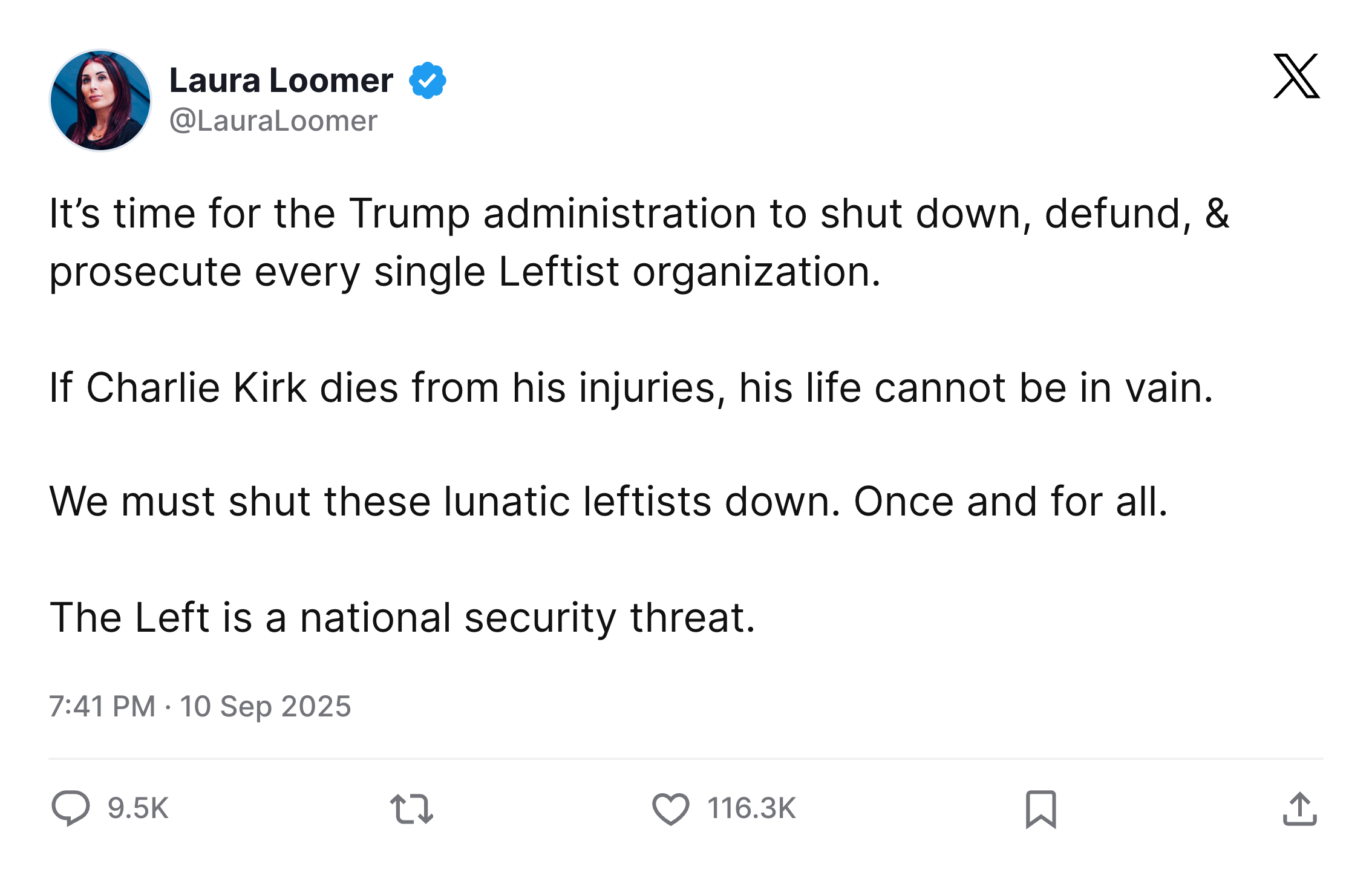Repost the tweet using the retweet icon
This screenshot has width=1372, height=881.
pos(411,809)
